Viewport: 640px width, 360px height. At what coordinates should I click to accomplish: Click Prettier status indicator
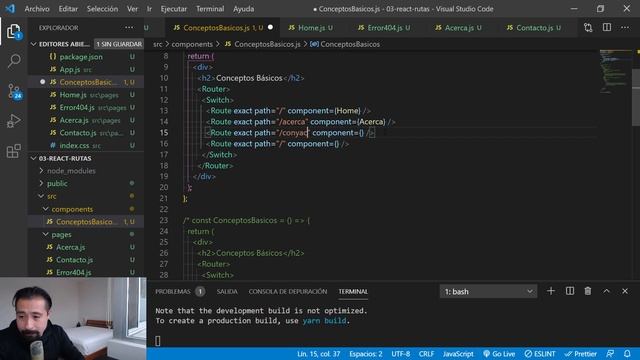pyautogui.click(x=580, y=354)
